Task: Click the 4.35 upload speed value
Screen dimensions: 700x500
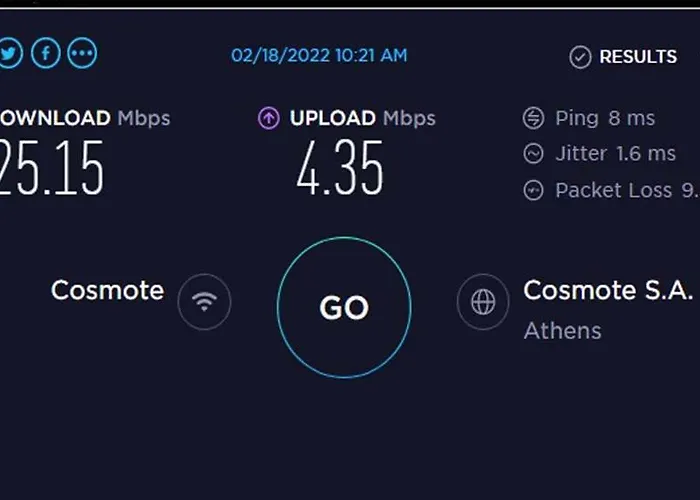Action: point(340,167)
